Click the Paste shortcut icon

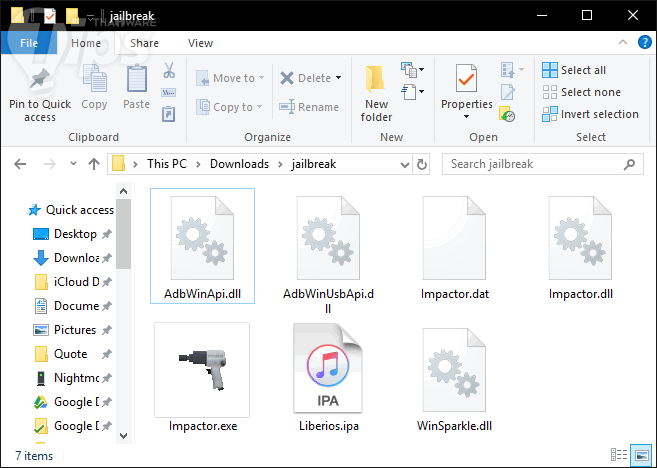pos(168,114)
